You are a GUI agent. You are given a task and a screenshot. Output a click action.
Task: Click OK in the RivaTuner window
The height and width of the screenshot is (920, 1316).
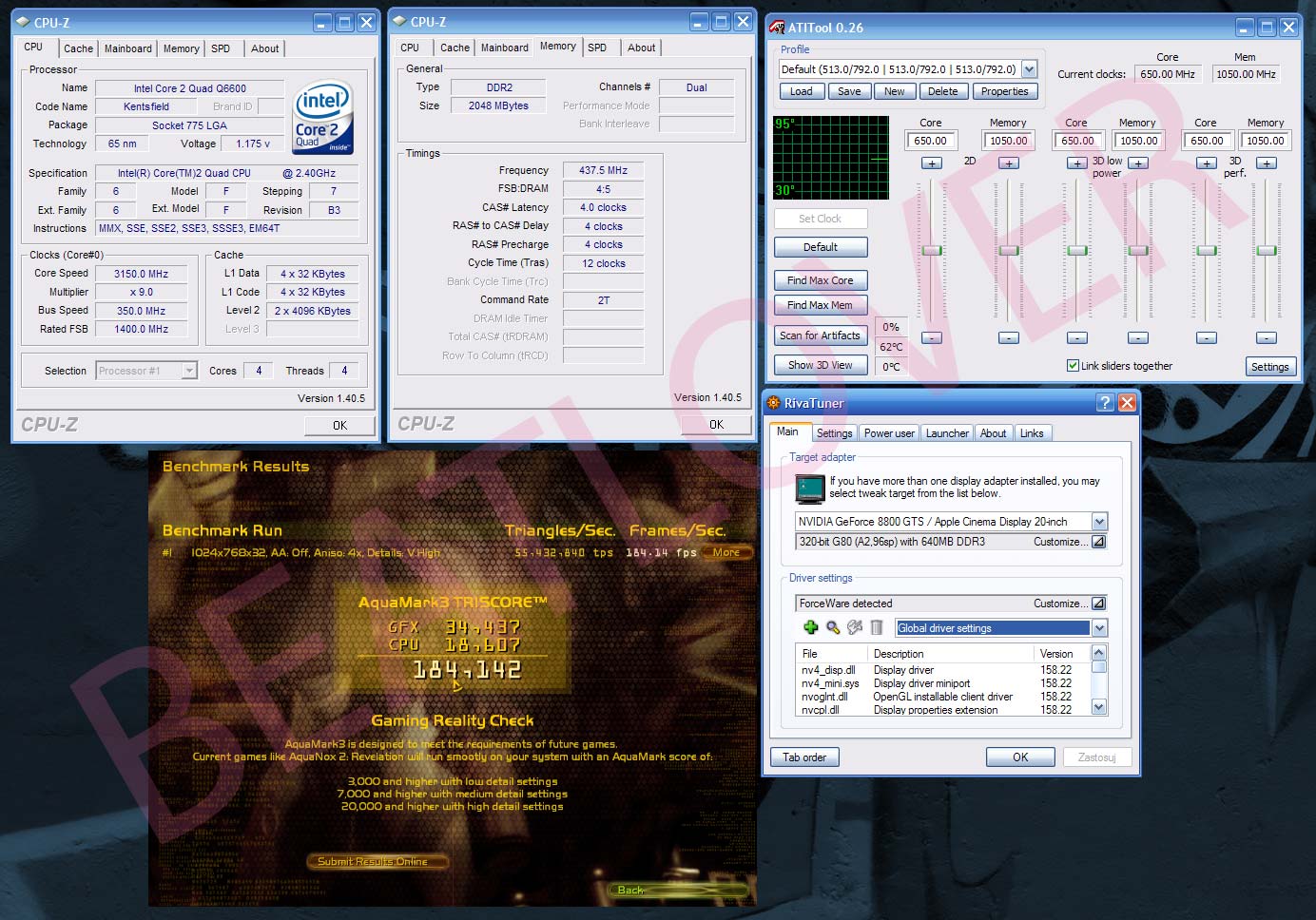tap(1020, 757)
